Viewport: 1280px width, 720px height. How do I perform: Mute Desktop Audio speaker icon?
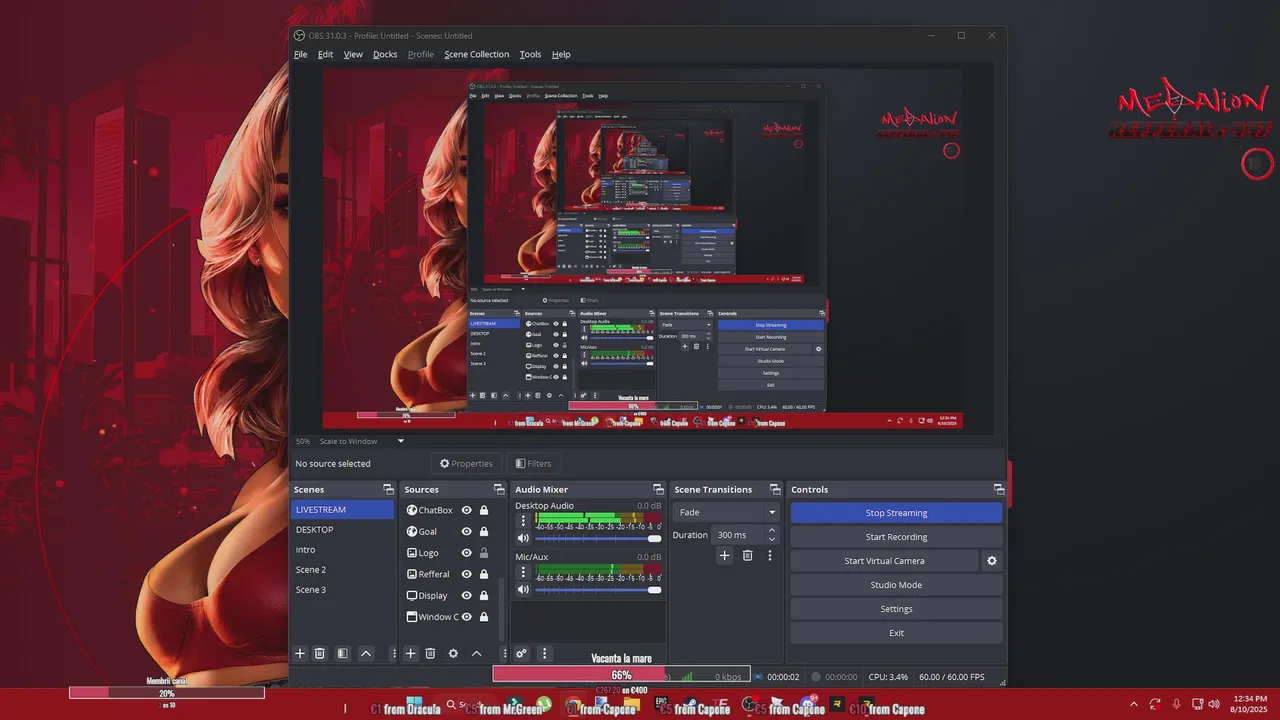tap(522, 538)
